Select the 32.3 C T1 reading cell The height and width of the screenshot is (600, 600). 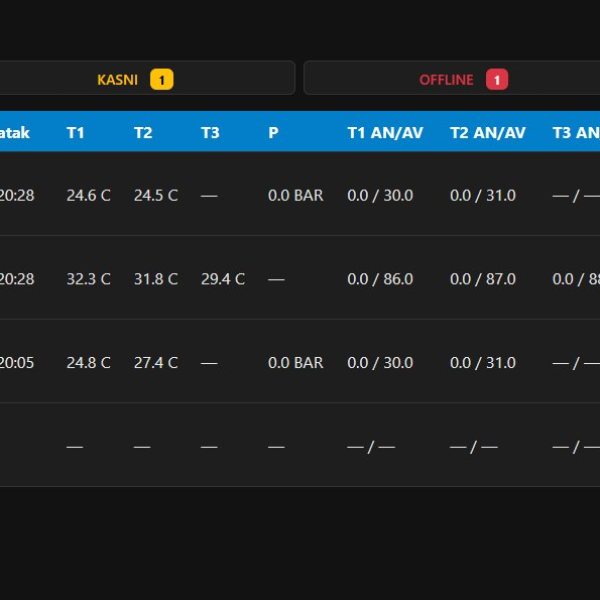coord(88,279)
